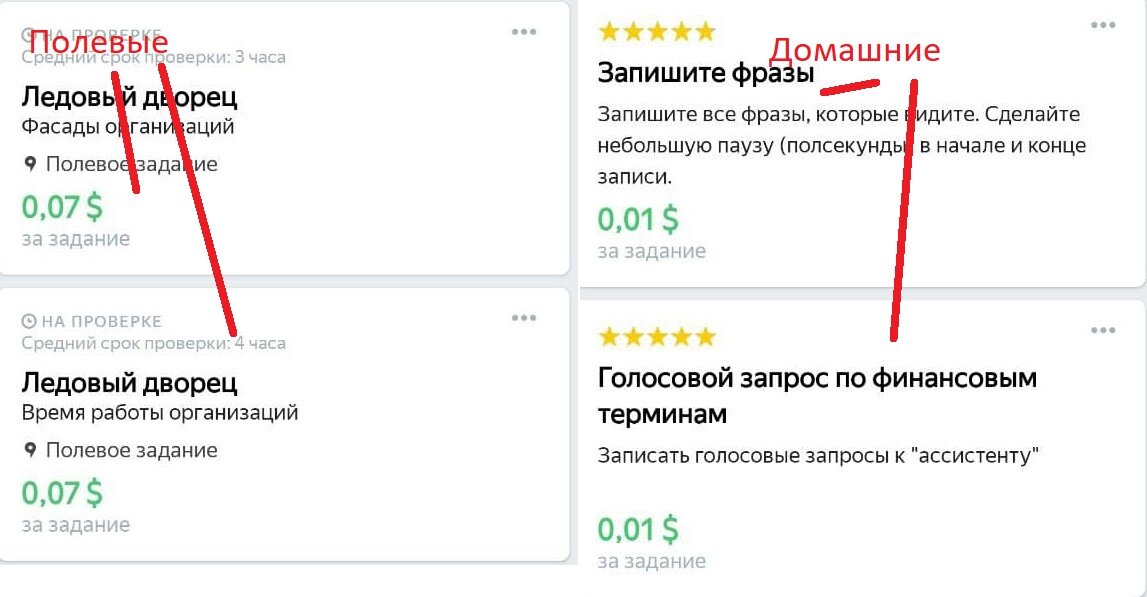The height and width of the screenshot is (597, 1147).
Task: Expand the options menu on the Голосовой запрос card
Action: tap(1101, 328)
